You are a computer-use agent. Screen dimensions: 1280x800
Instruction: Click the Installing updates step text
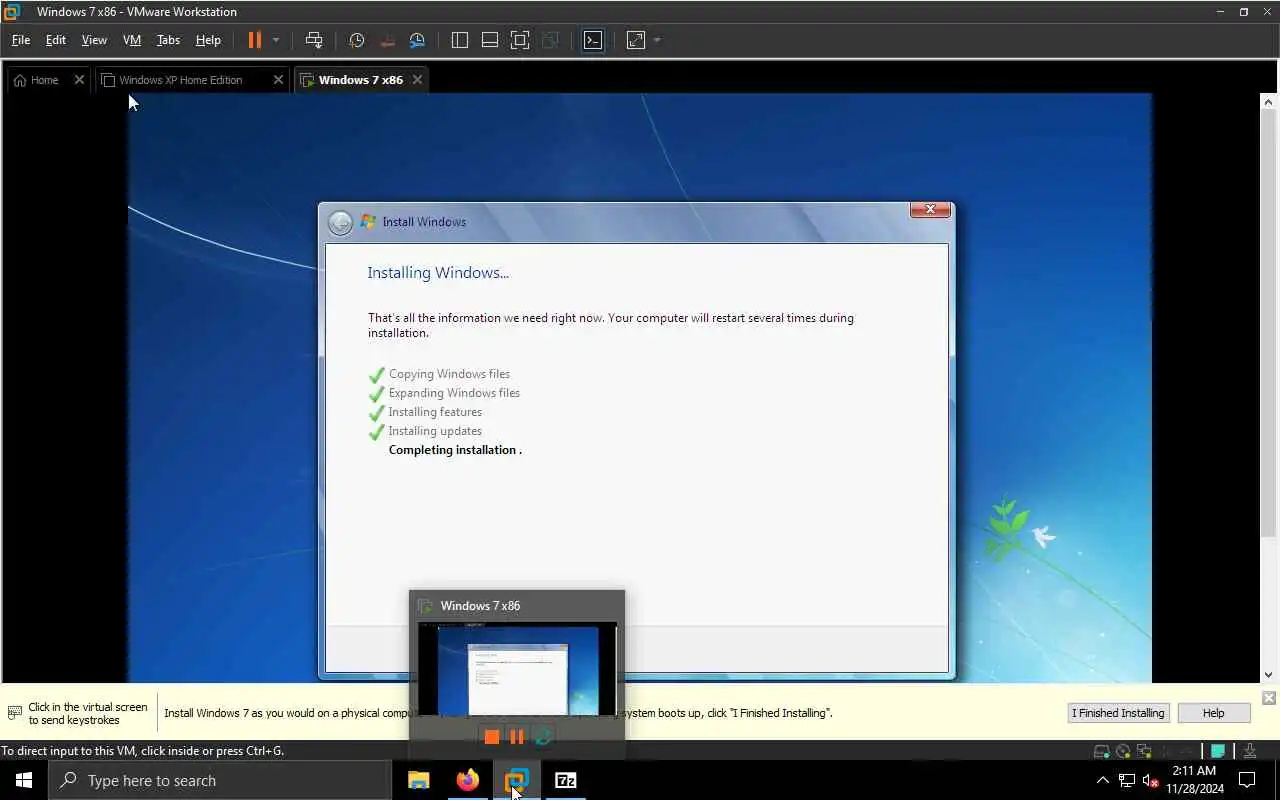pyautogui.click(x=435, y=431)
